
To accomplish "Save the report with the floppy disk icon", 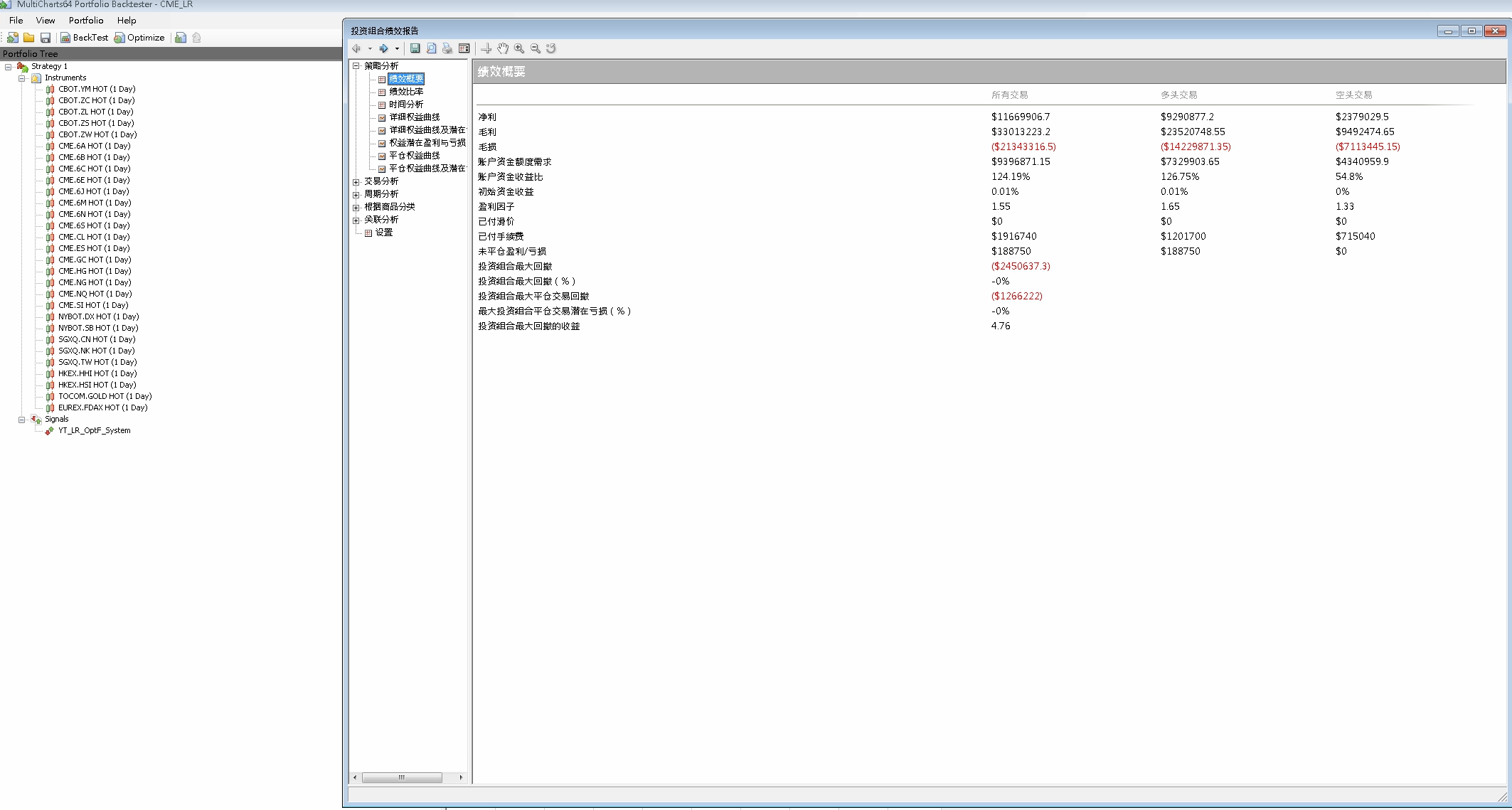I will click(415, 48).
